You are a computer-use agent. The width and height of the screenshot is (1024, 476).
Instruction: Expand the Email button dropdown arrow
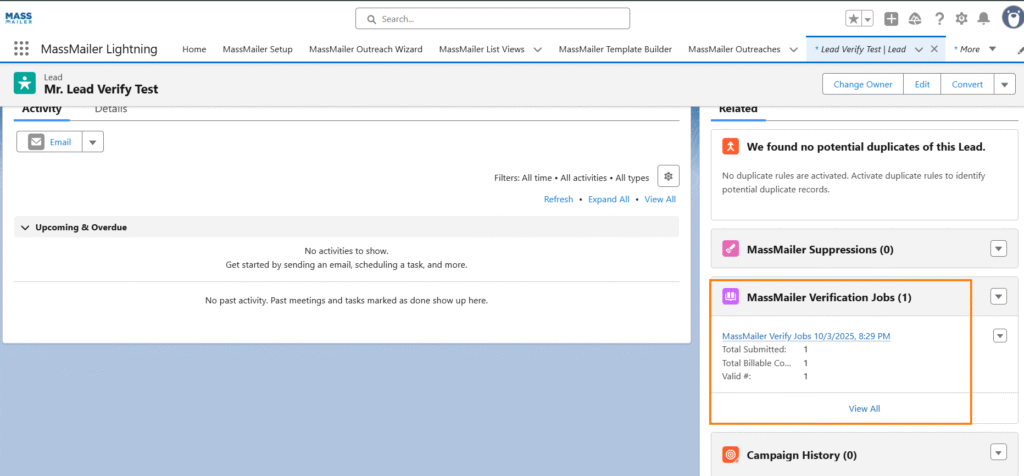pos(92,142)
